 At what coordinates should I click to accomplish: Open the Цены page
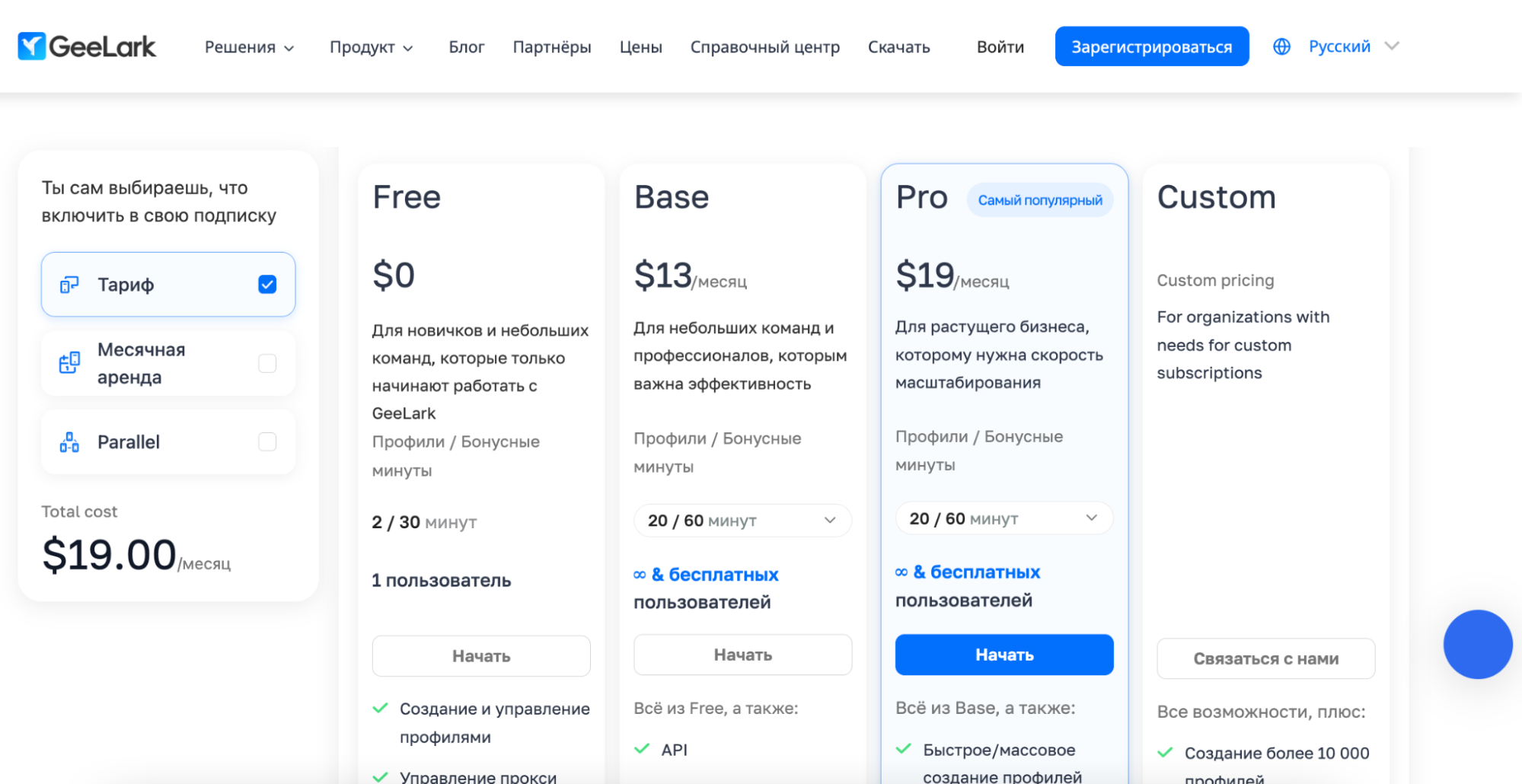point(641,47)
